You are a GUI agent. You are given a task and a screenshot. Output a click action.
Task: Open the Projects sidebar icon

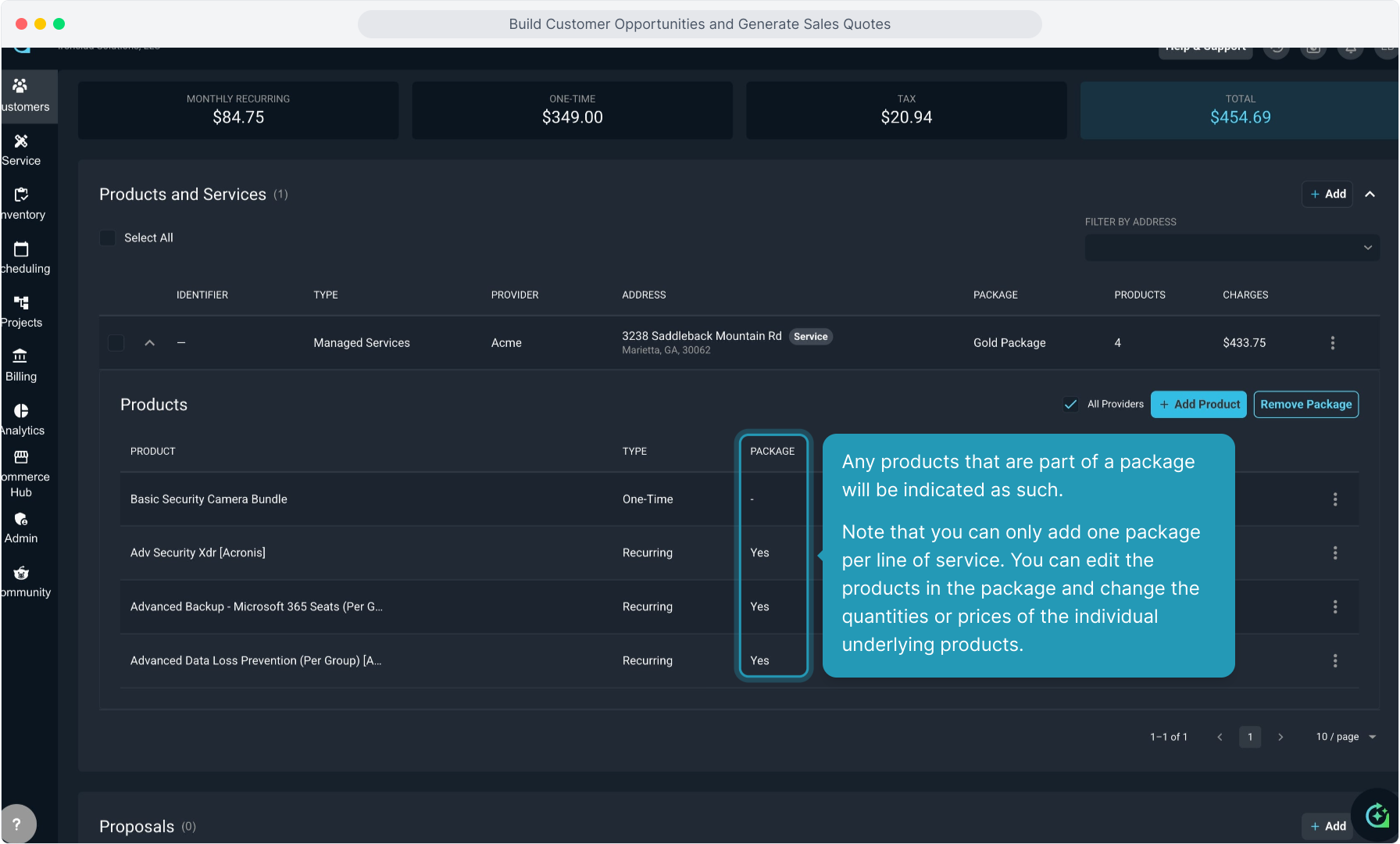click(x=21, y=311)
